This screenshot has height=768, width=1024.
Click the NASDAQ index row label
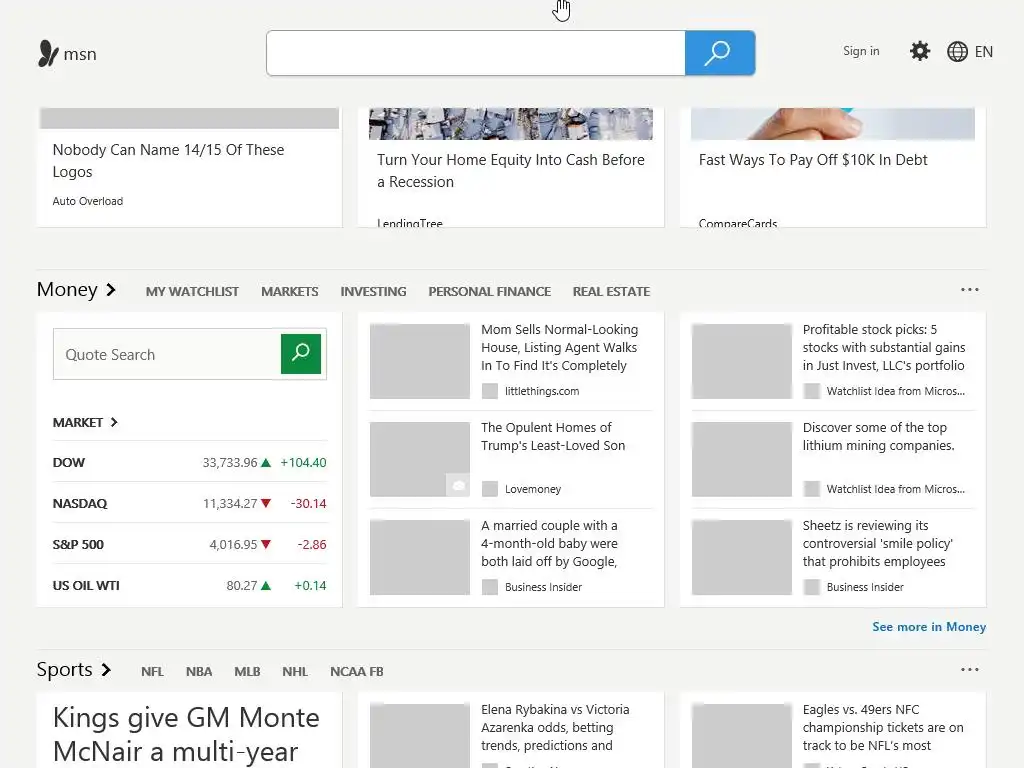(x=80, y=504)
